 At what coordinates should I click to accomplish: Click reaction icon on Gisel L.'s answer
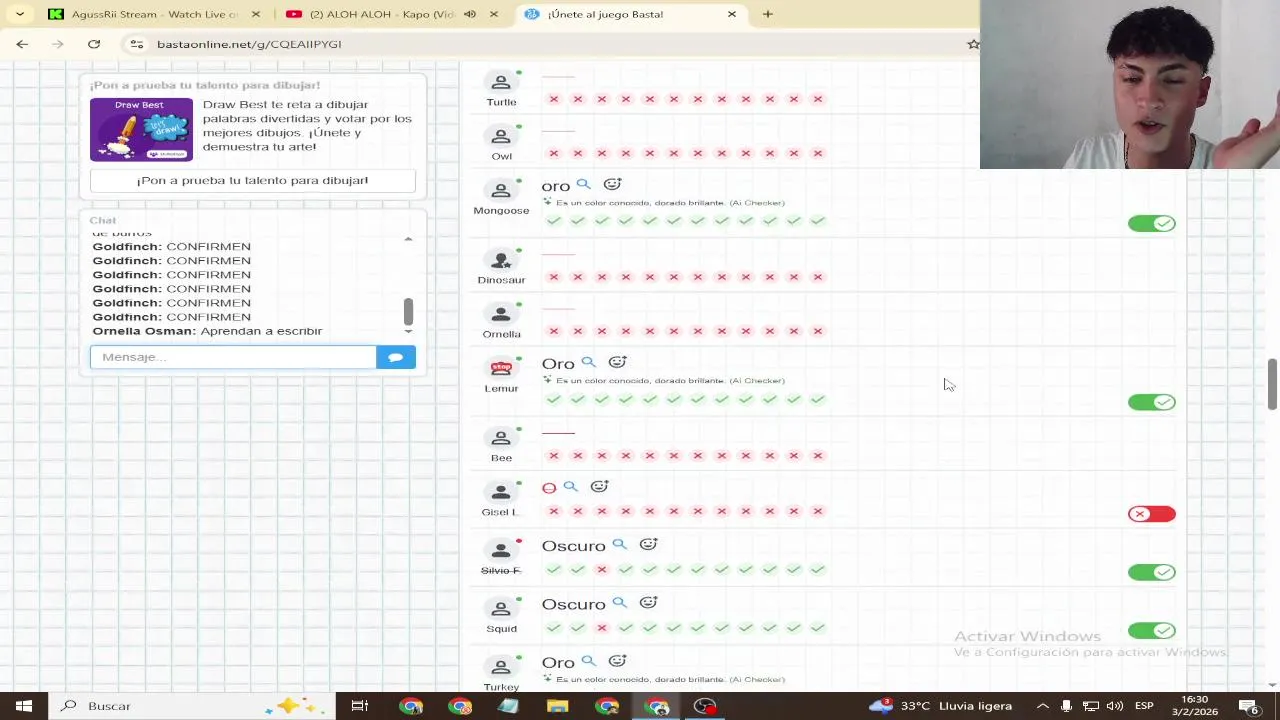click(x=599, y=487)
